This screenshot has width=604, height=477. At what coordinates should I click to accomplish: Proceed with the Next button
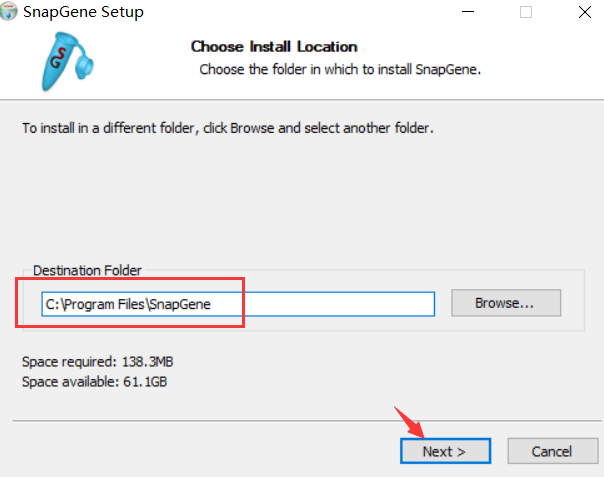coord(444,451)
